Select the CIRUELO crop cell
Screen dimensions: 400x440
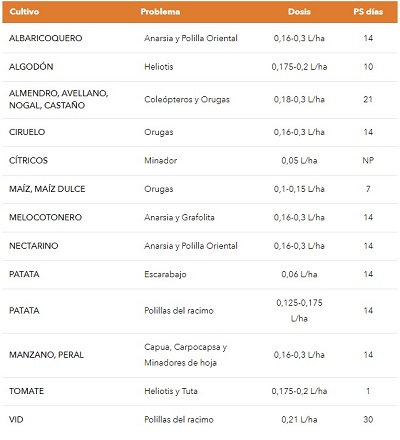(27, 132)
